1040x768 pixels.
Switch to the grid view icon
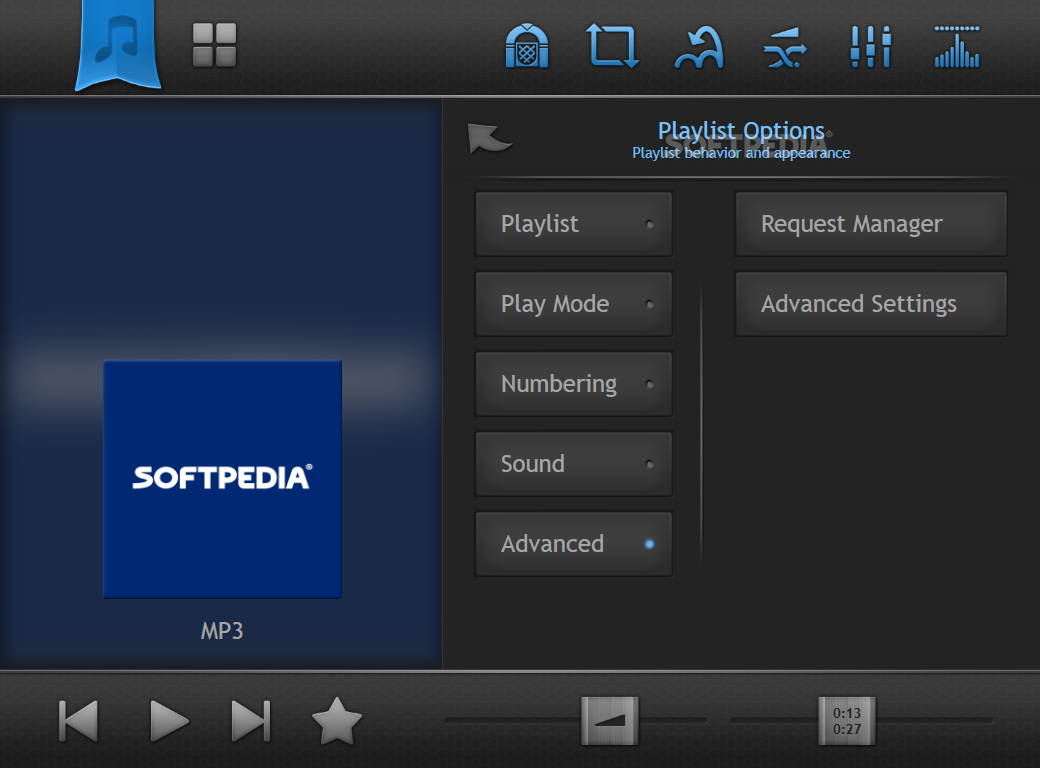click(214, 45)
